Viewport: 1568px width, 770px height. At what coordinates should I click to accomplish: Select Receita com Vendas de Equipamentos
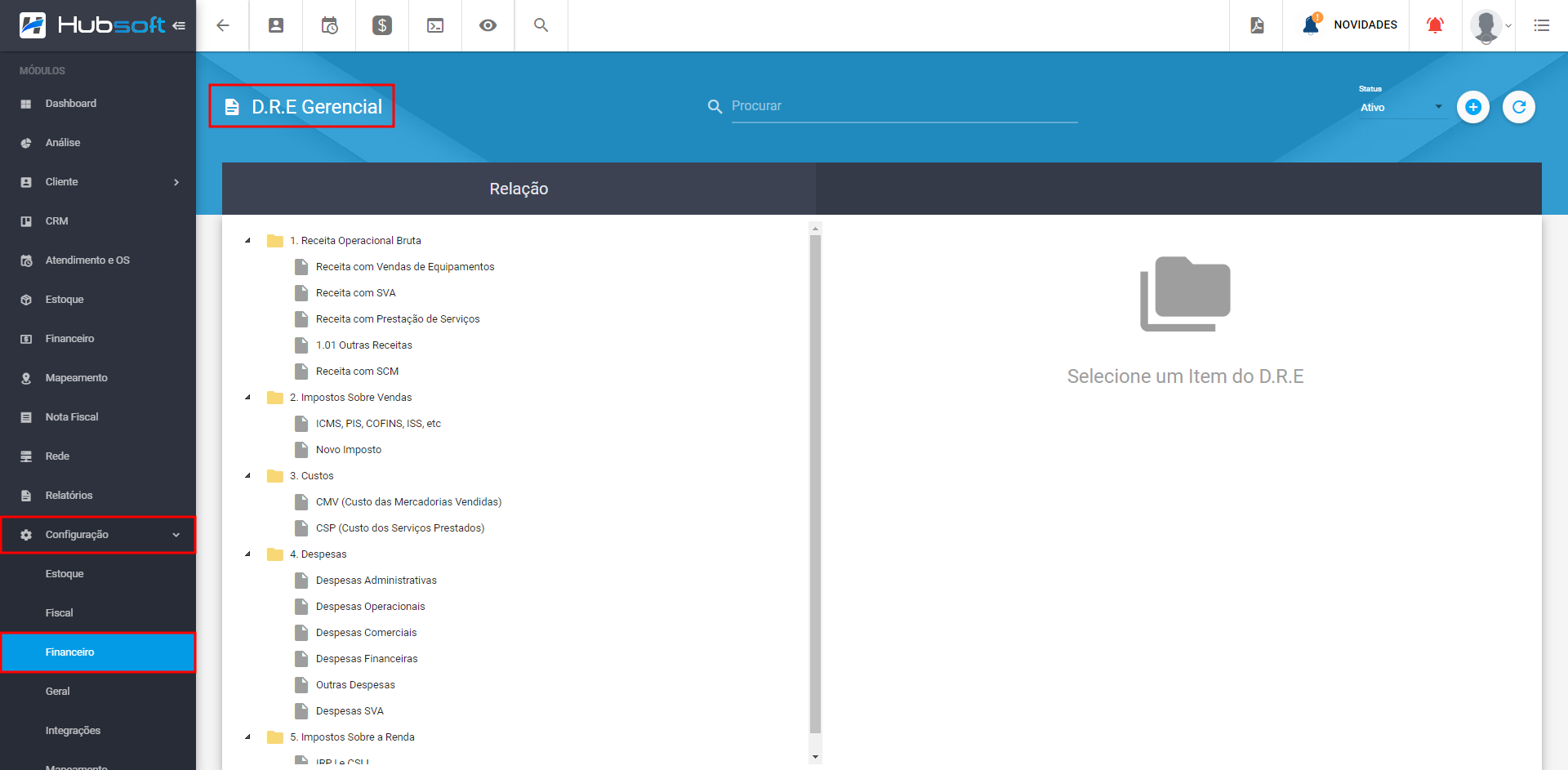pyautogui.click(x=405, y=267)
